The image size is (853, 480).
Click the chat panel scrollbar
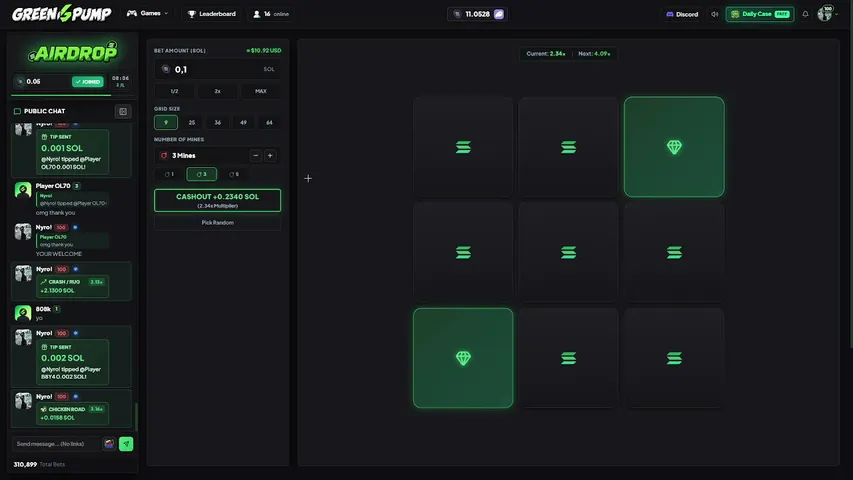[135, 416]
